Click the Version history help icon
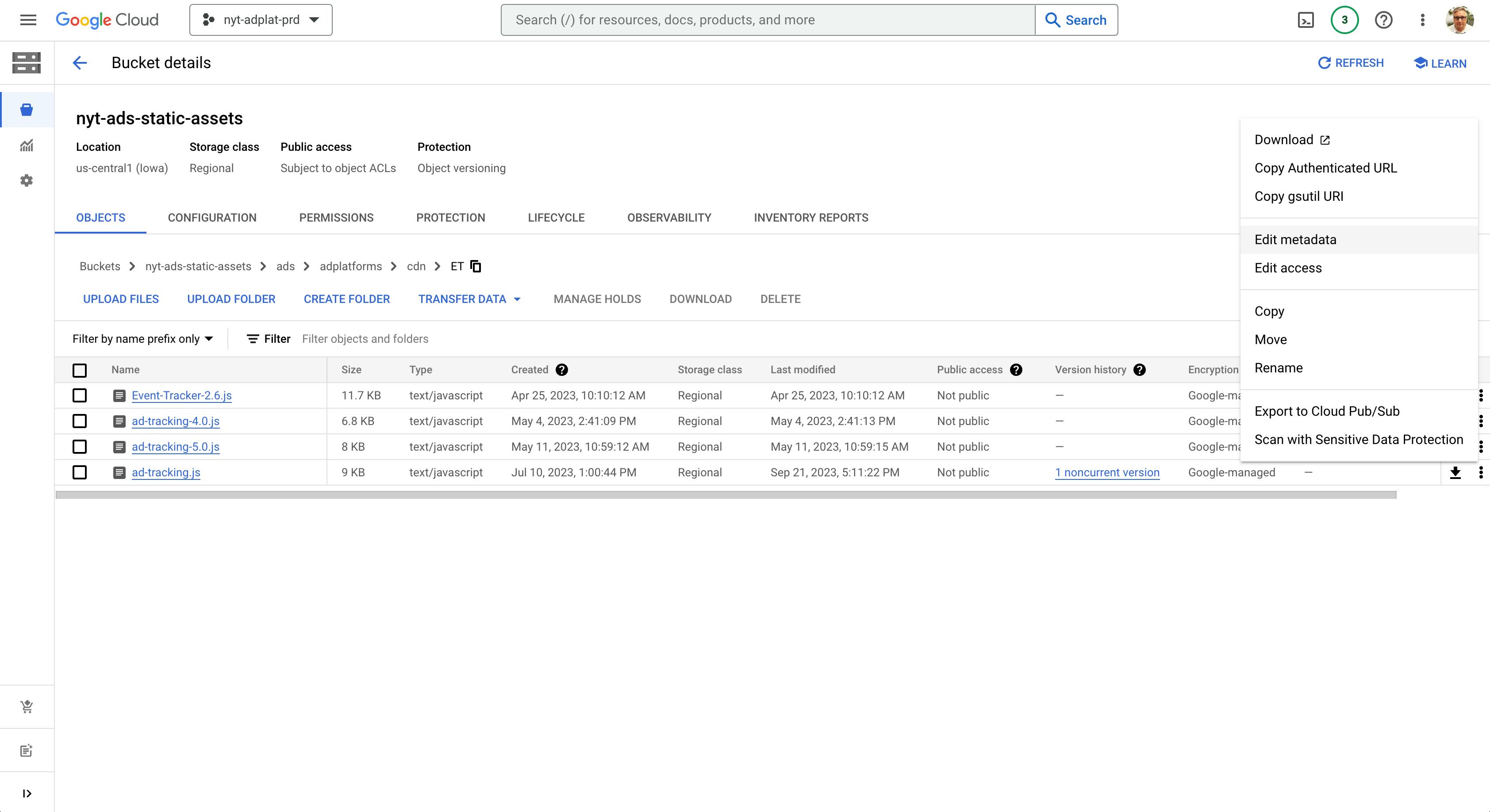This screenshot has height=812, width=1490. click(1140, 370)
